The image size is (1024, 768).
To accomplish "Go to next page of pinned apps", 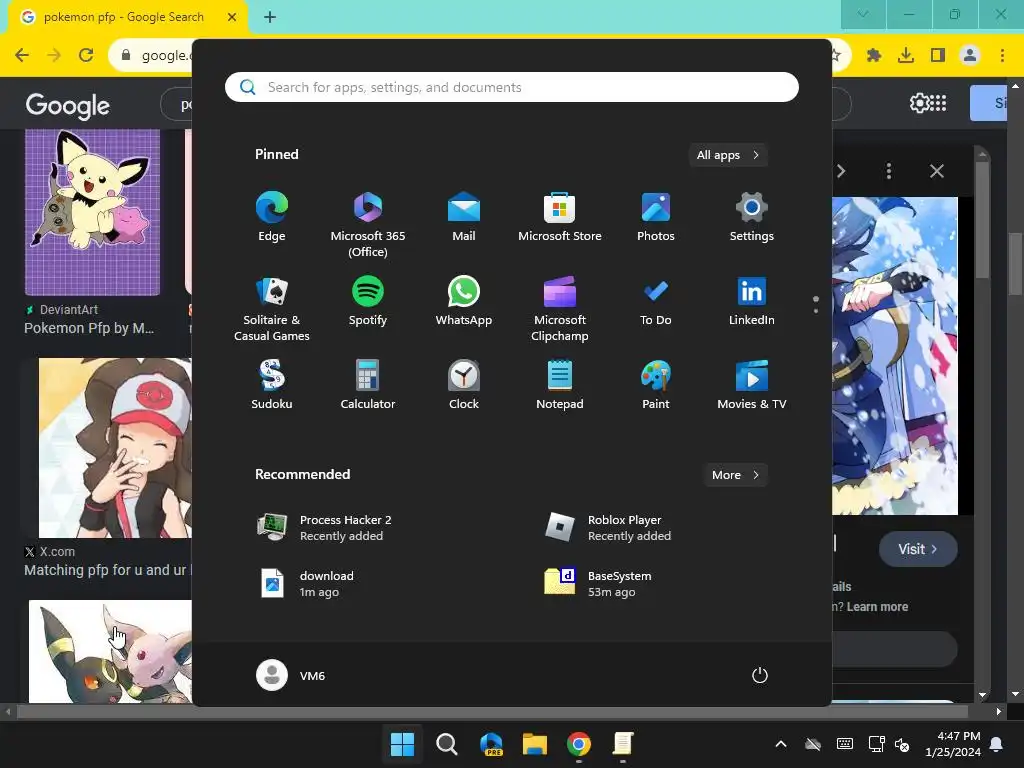I will point(816,310).
